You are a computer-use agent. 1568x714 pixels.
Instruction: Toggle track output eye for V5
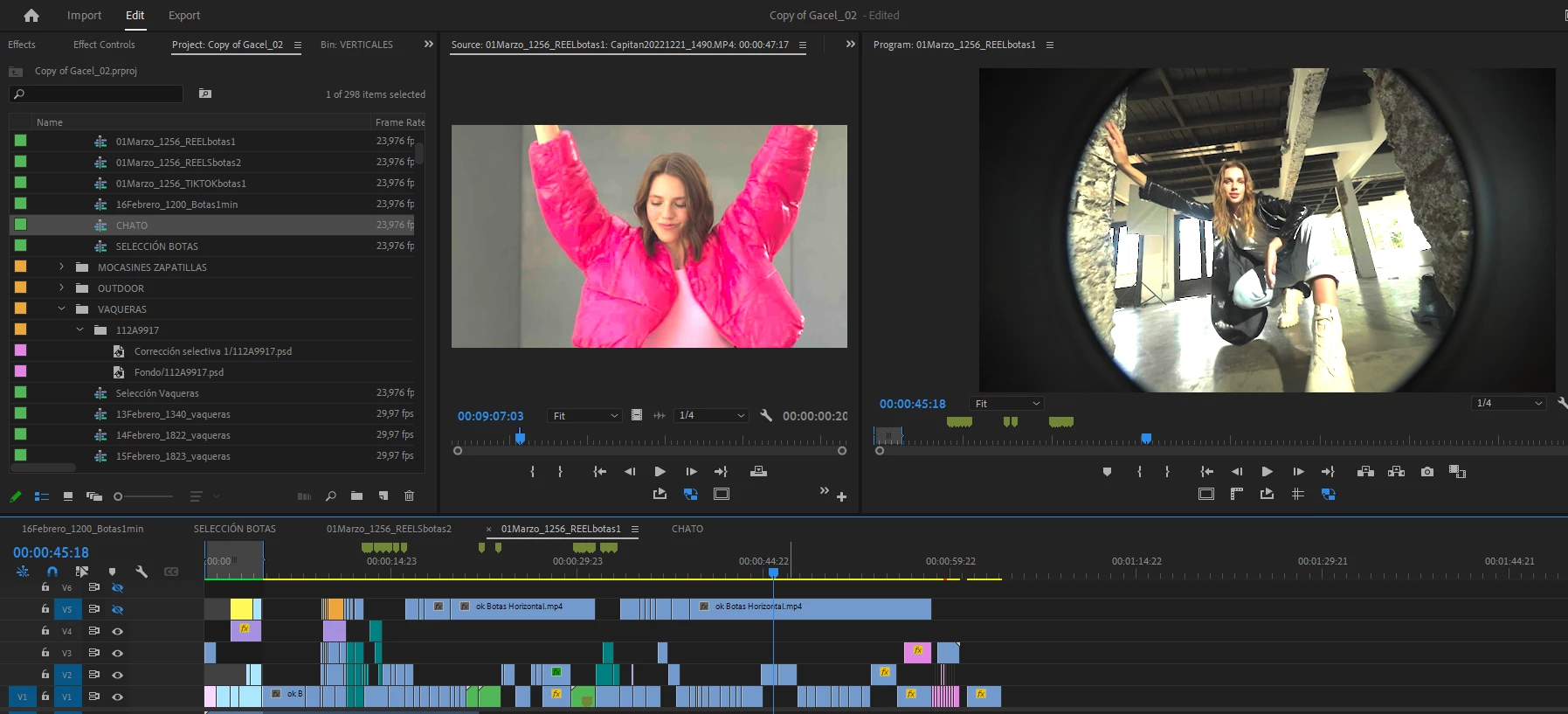(x=117, y=609)
